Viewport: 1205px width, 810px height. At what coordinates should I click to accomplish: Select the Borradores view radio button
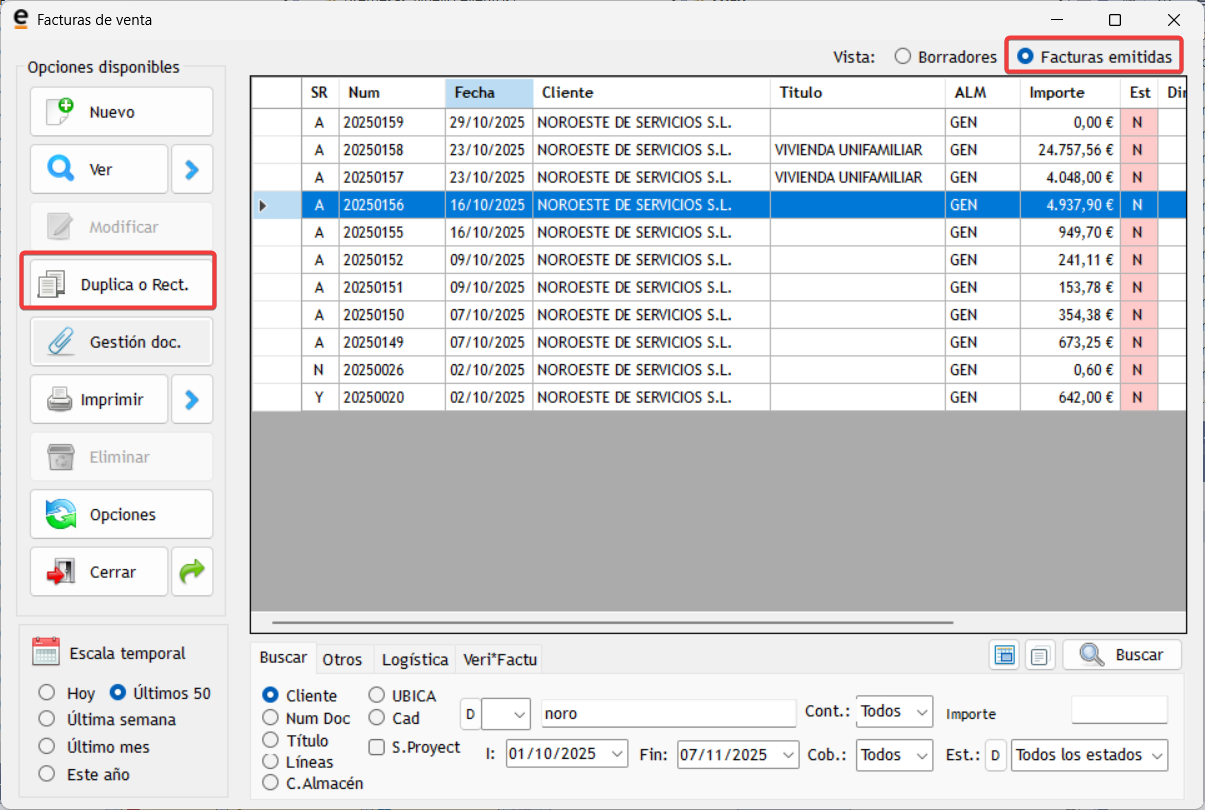click(903, 57)
